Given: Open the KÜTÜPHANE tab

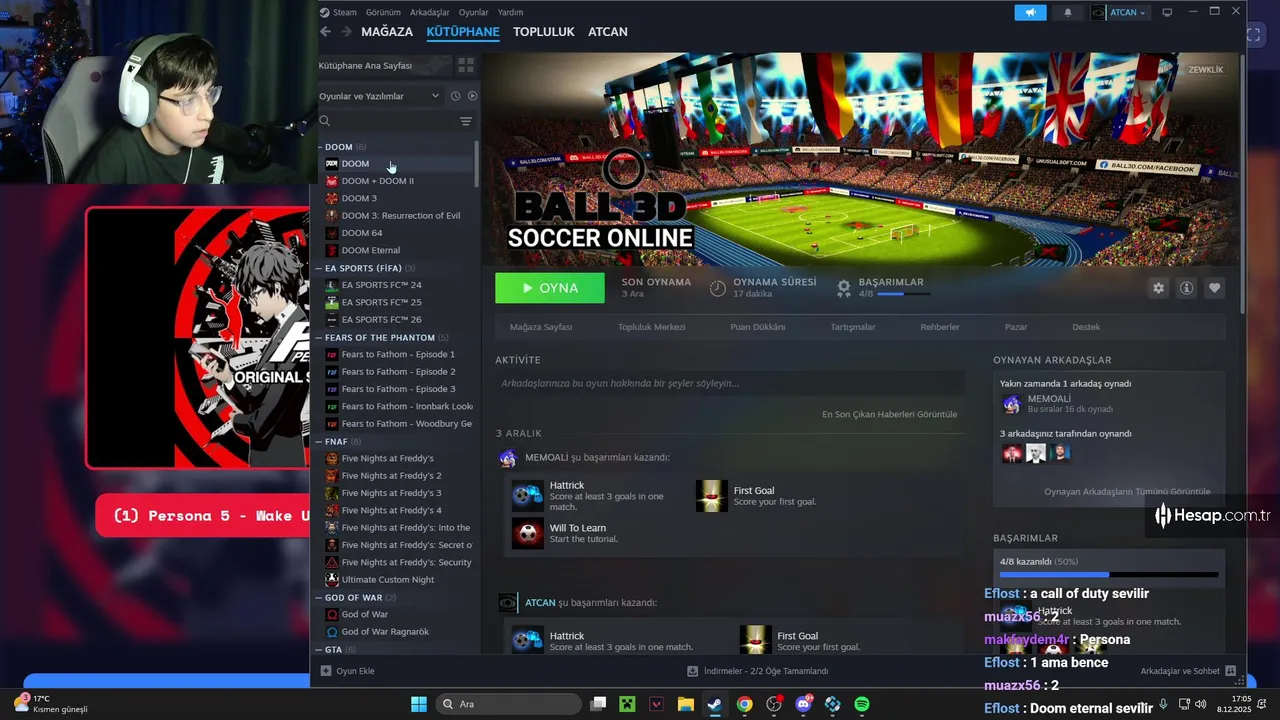Looking at the screenshot, I should tap(463, 32).
